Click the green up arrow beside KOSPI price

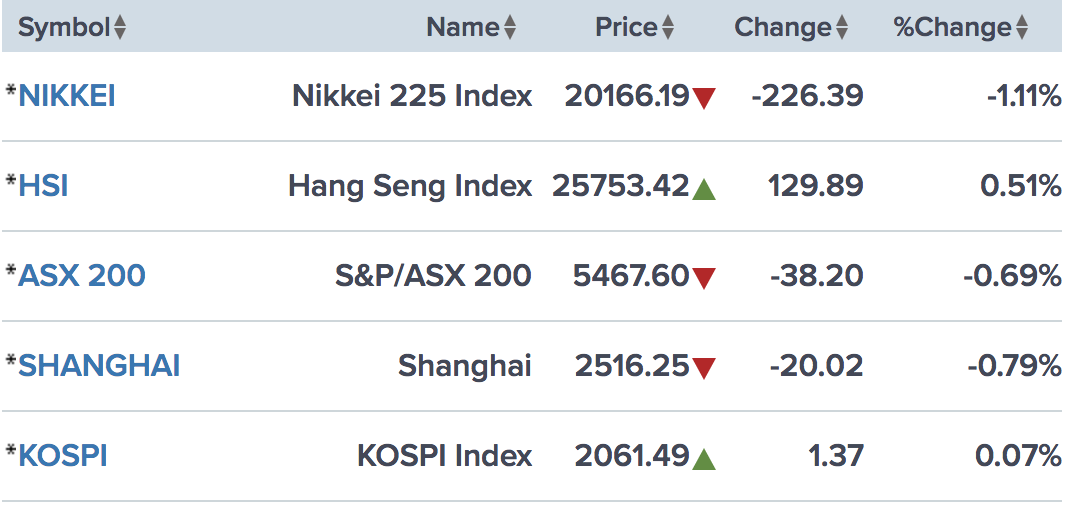click(704, 458)
